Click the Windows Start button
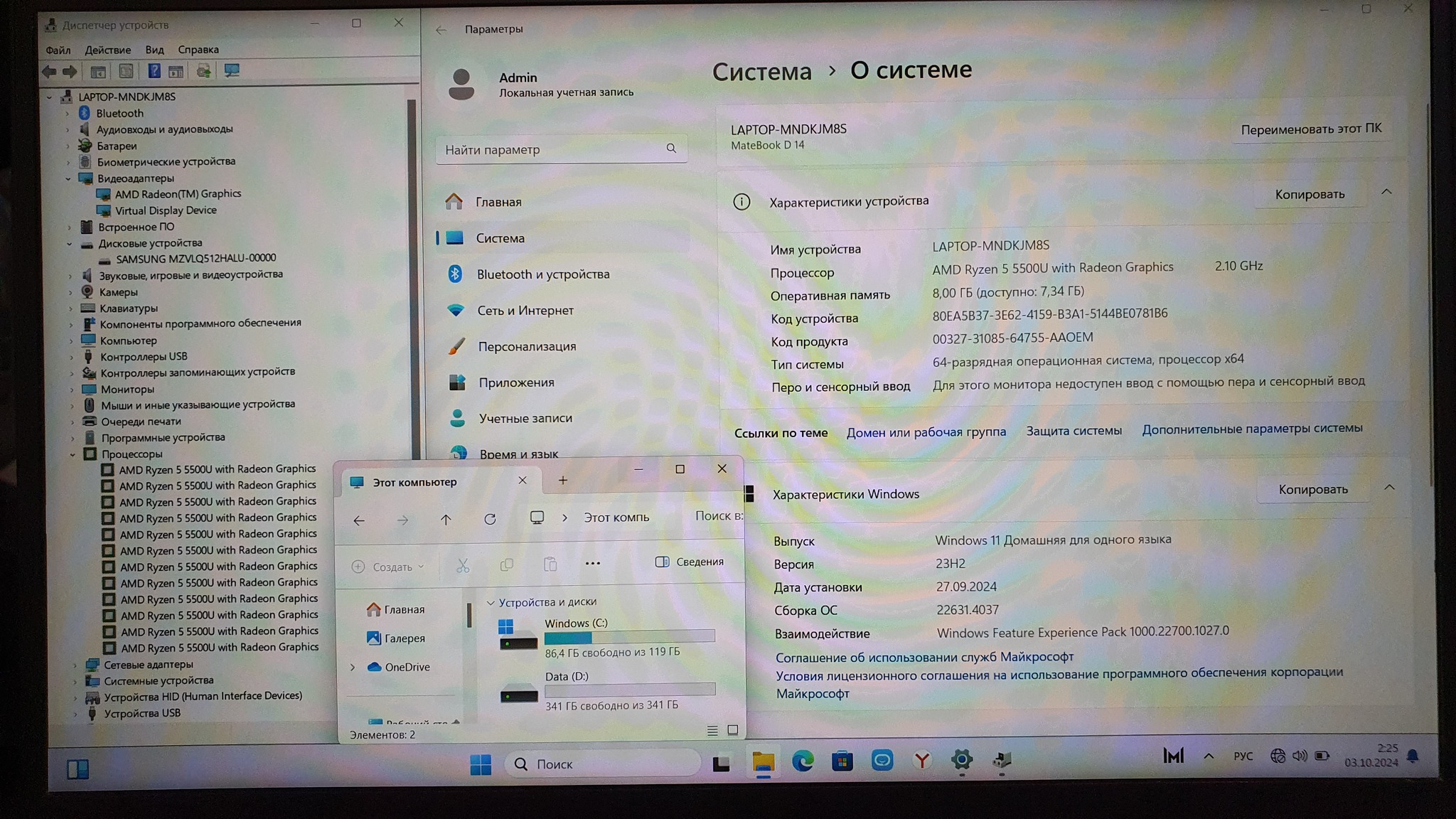1456x819 pixels. click(x=481, y=764)
